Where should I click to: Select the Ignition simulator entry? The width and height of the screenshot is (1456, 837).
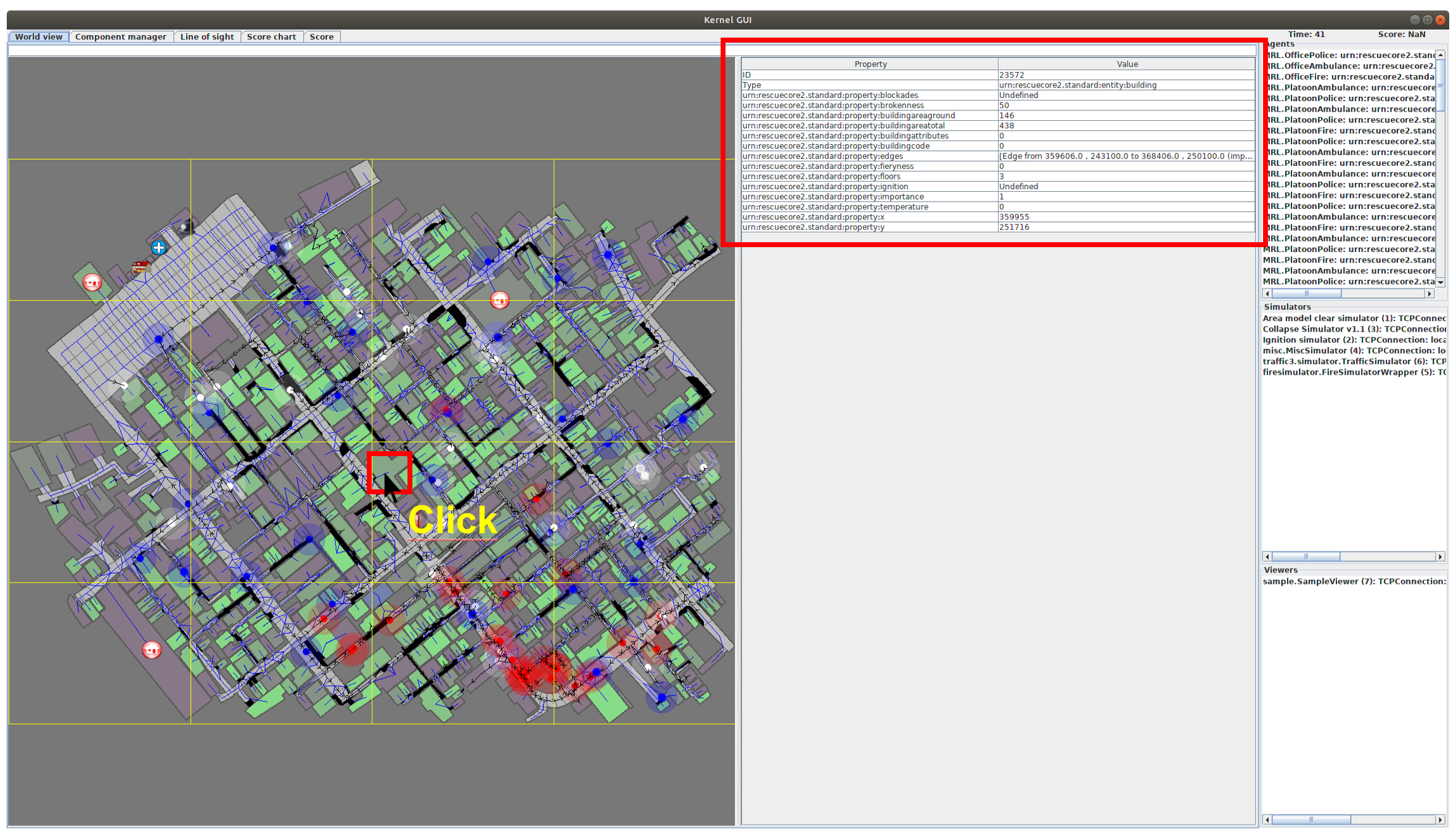pos(1354,340)
